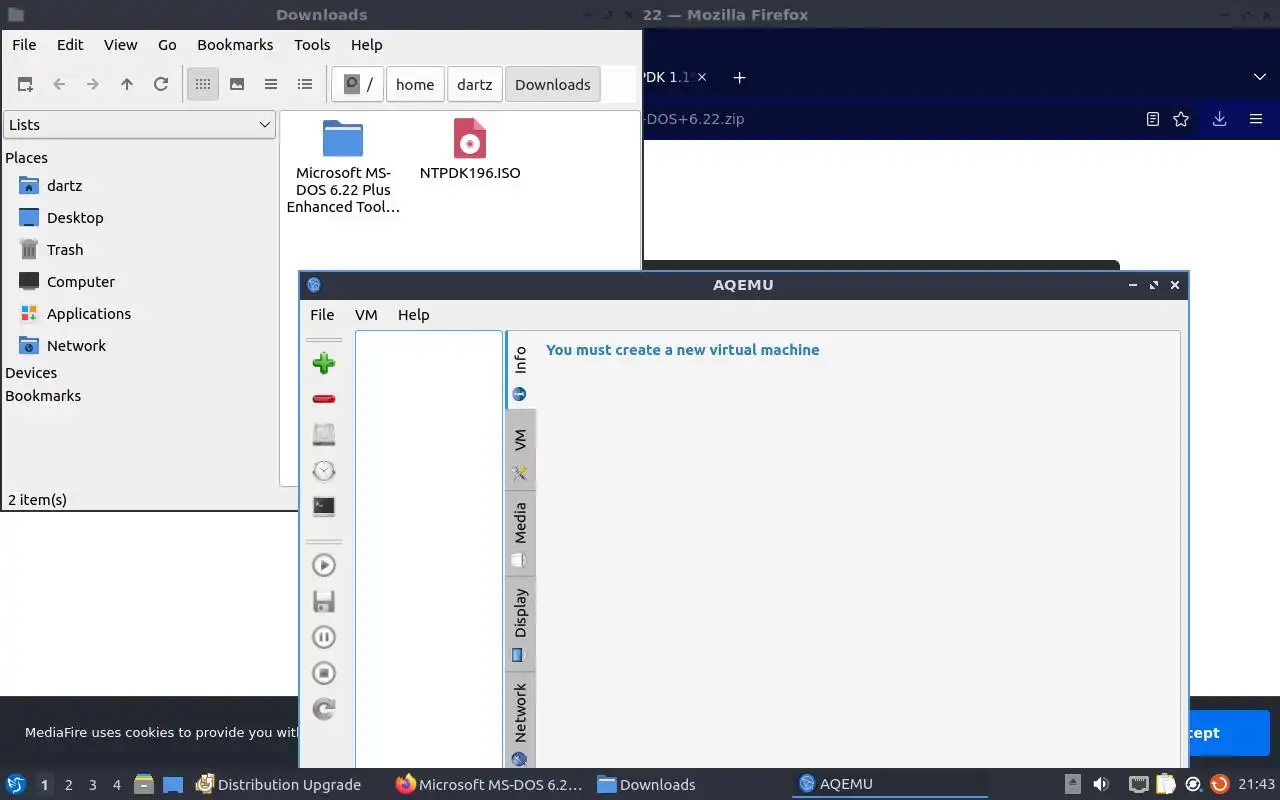
Task: Open Edit menu in file manager
Action: pos(70,44)
